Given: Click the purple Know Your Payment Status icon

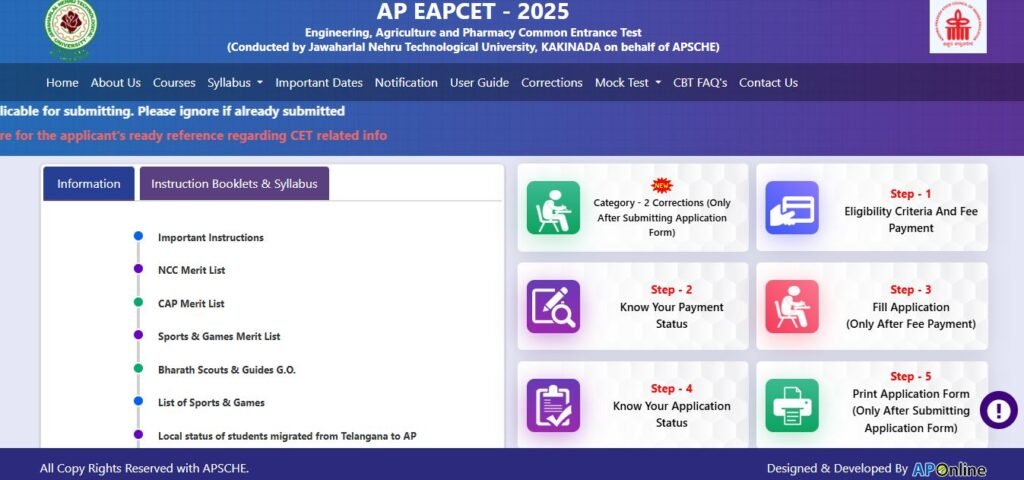Looking at the screenshot, I should [x=553, y=306].
